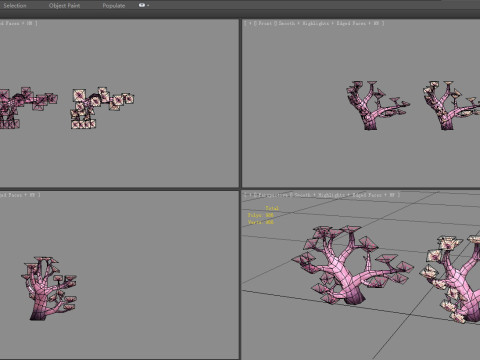Open the Front viewport name label menu
The width and height of the screenshot is (480, 360).
coord(265,23)
